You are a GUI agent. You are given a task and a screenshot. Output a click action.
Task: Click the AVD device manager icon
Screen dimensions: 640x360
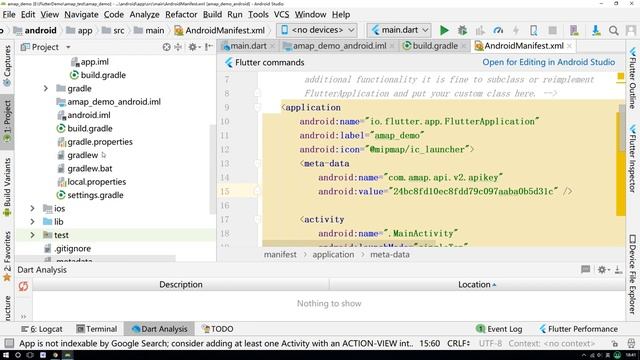pyautogui.click(x=574, y=30)
